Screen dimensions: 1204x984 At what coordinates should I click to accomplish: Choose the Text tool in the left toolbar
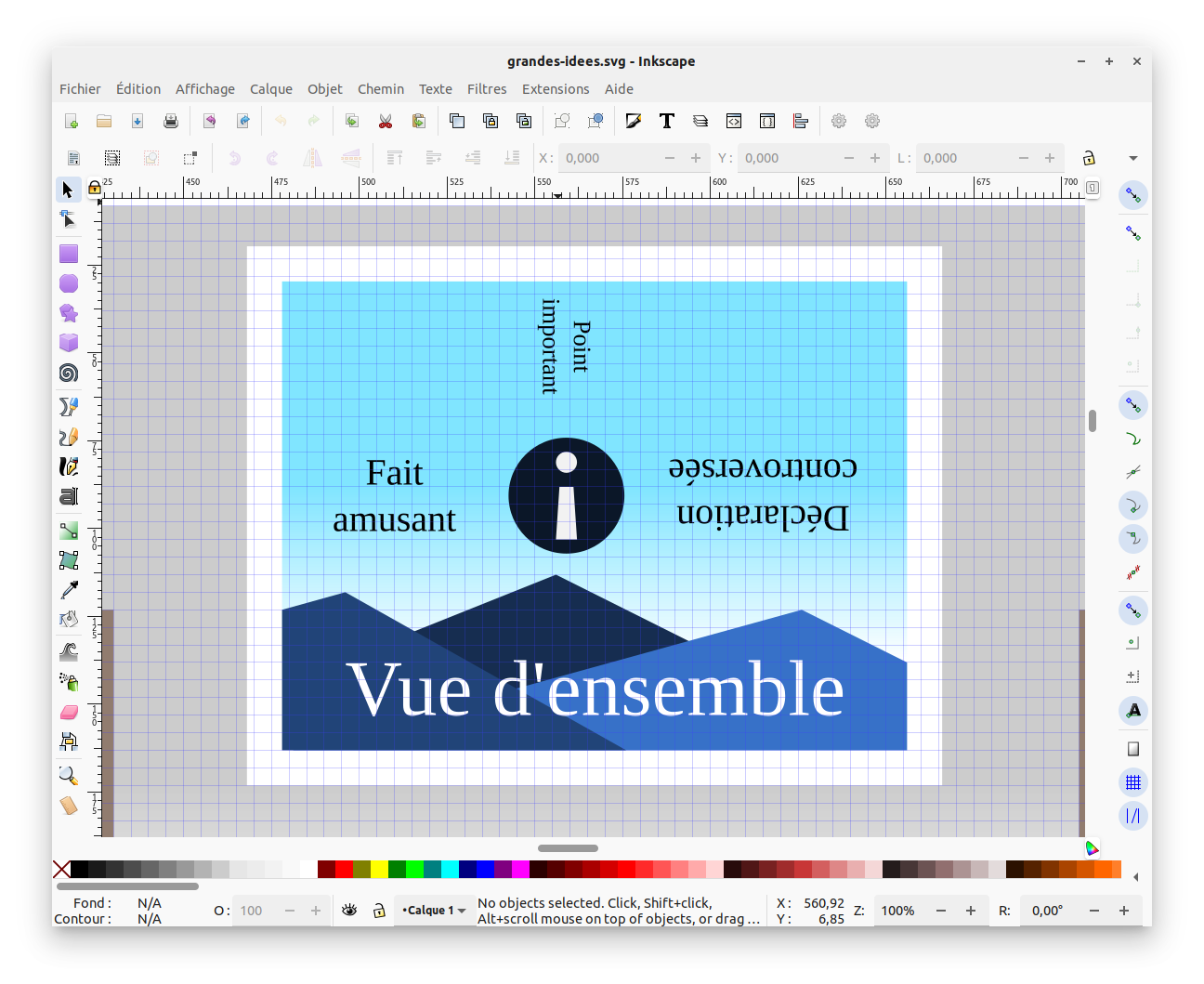click(68, 496)
